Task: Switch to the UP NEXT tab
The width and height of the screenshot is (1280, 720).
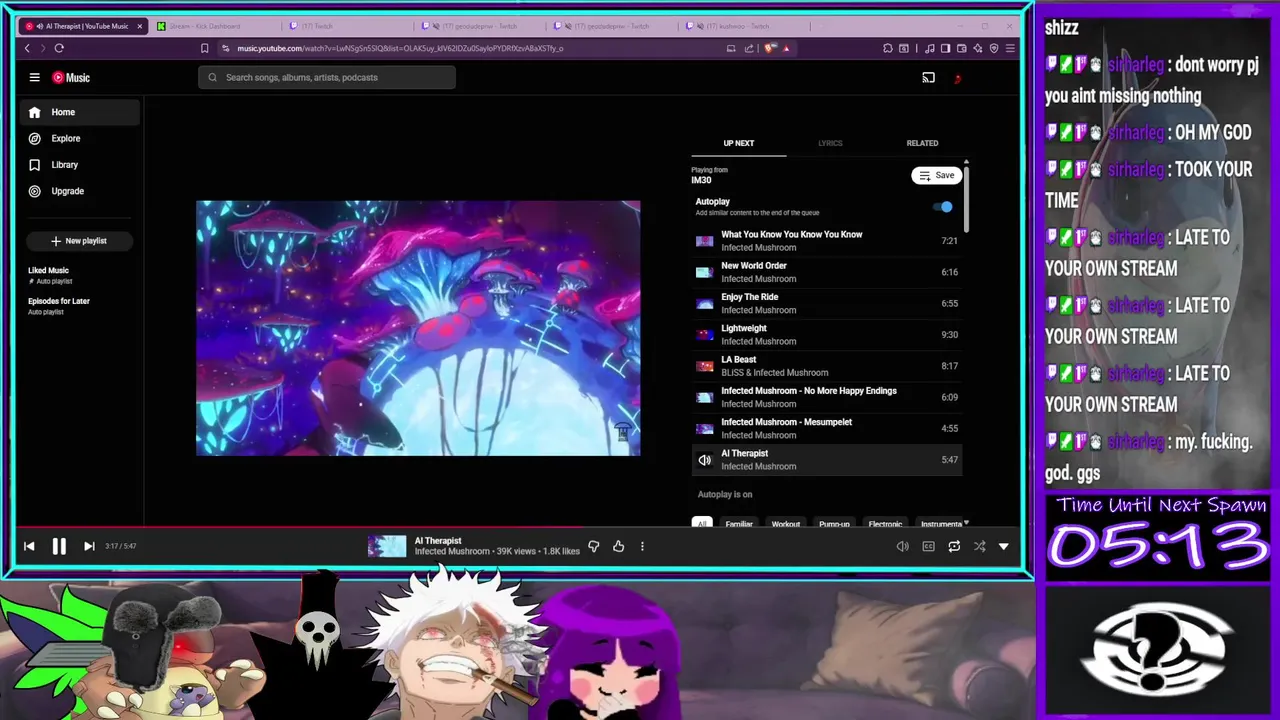Action: pos(739,143)
